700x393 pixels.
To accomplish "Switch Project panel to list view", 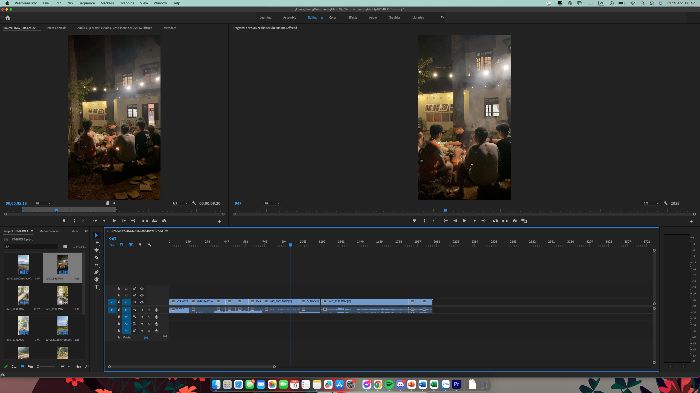I will click(14, 367).
